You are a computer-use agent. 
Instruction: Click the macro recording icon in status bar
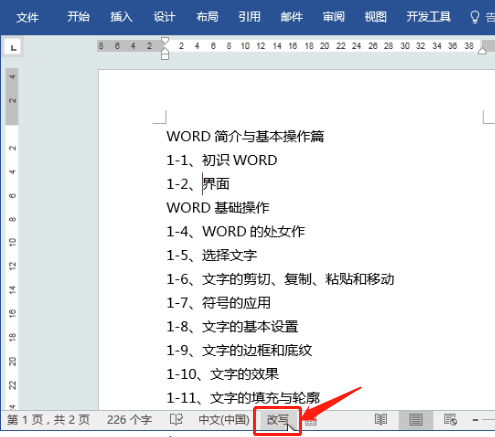click(311, 422)
